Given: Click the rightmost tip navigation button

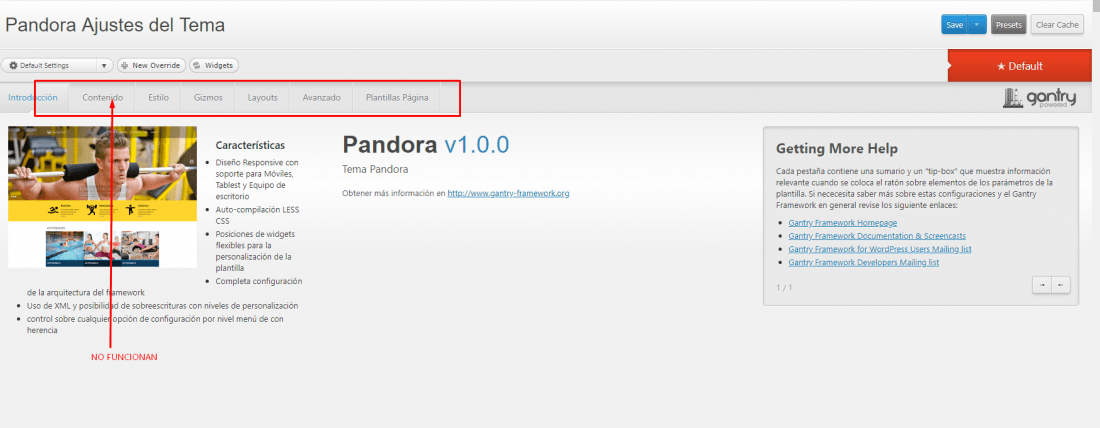Looking at the screenshot, I should [x=1061, y=285].
